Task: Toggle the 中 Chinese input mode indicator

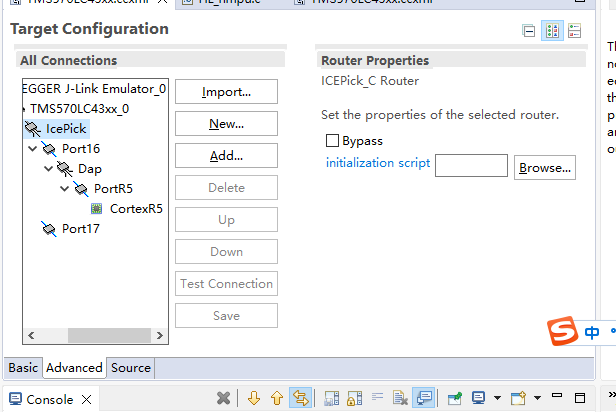Action: click(592, 332)
